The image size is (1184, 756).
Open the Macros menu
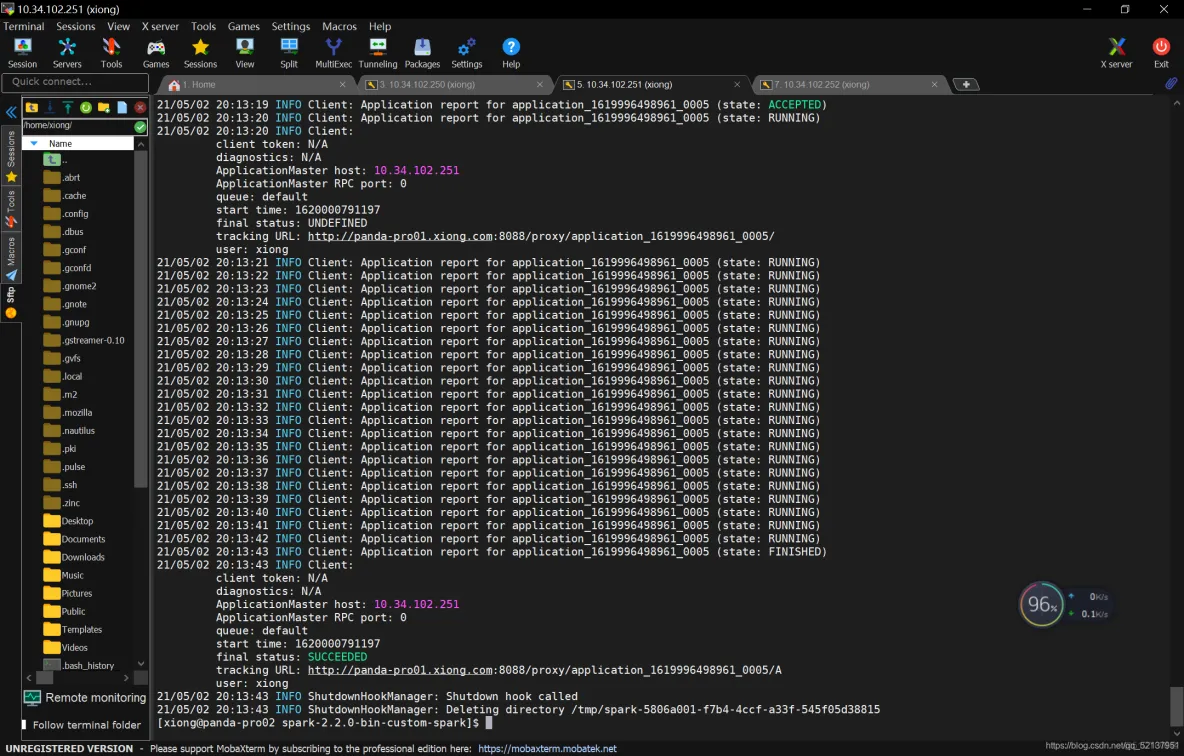point(339,26)
